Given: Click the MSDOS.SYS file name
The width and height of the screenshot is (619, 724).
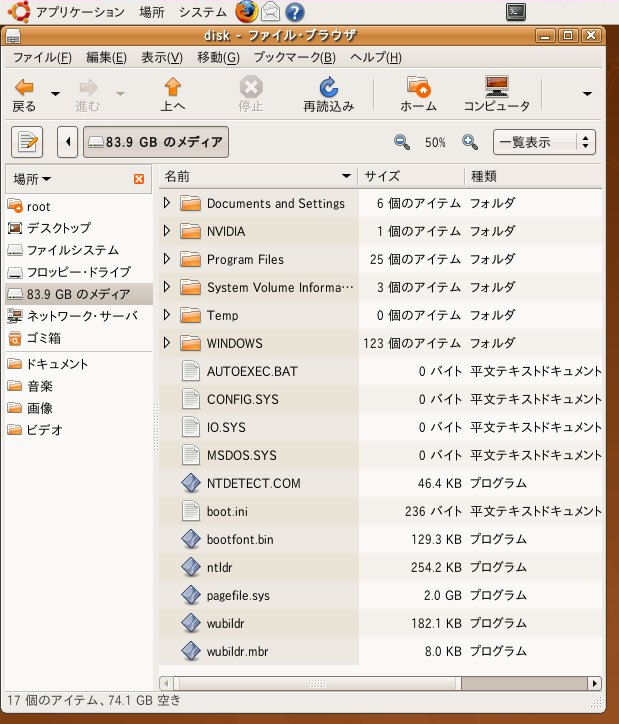Looking at the screenshot, I should 242,455.
